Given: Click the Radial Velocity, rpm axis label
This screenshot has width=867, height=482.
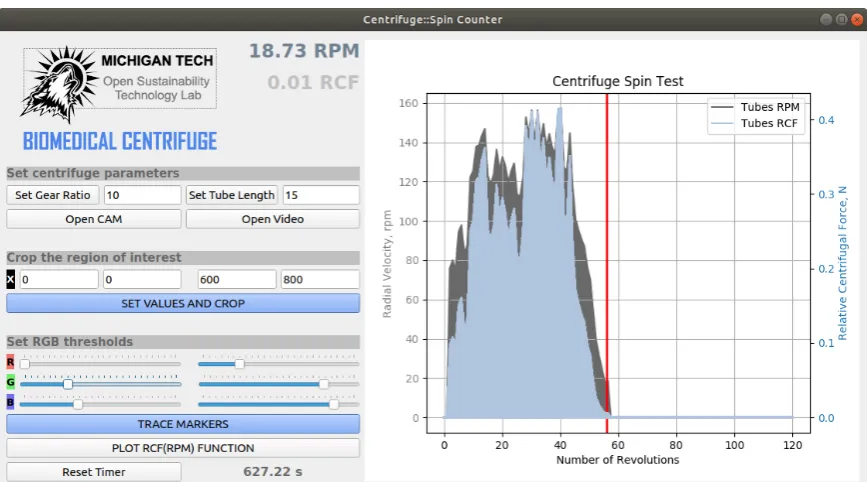Looking at the screenshot, I should [x=387, y=264].
